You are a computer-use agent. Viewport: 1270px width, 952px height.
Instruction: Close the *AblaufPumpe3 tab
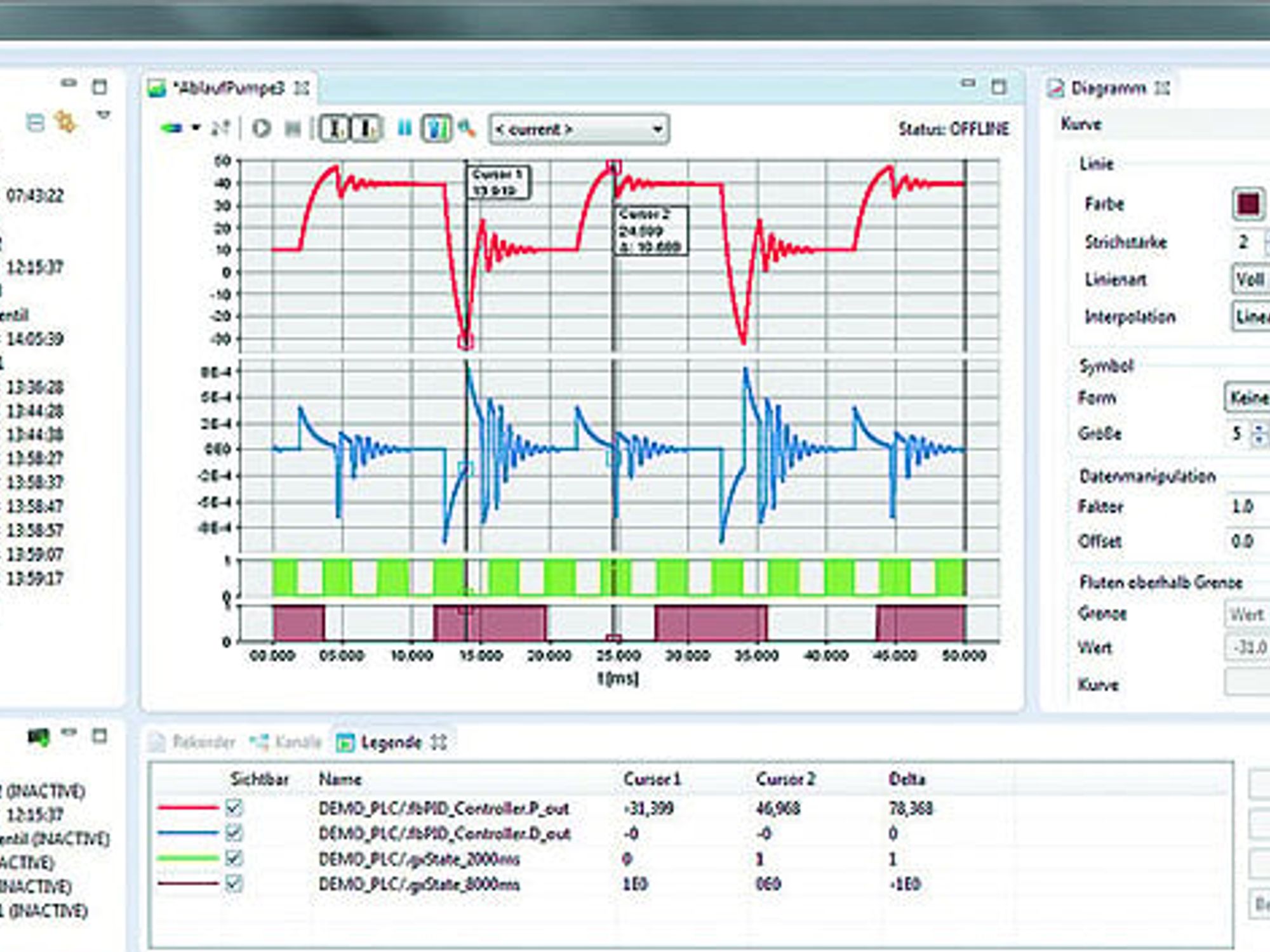click(303, 88)
